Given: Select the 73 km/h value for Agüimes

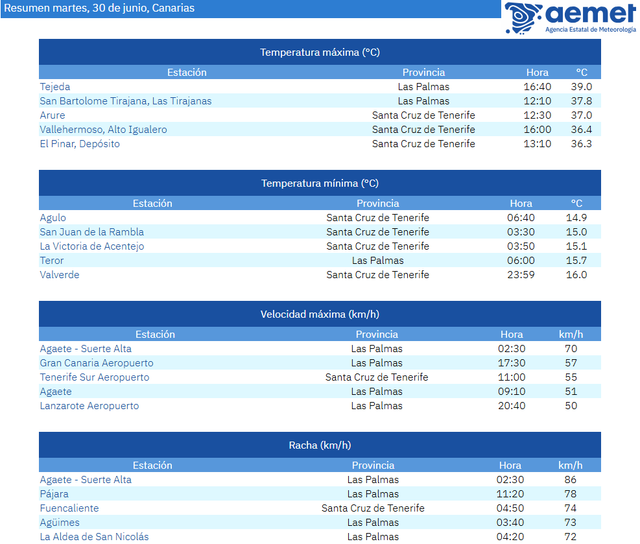Looking at the screenshot, I should coord(570,522).
